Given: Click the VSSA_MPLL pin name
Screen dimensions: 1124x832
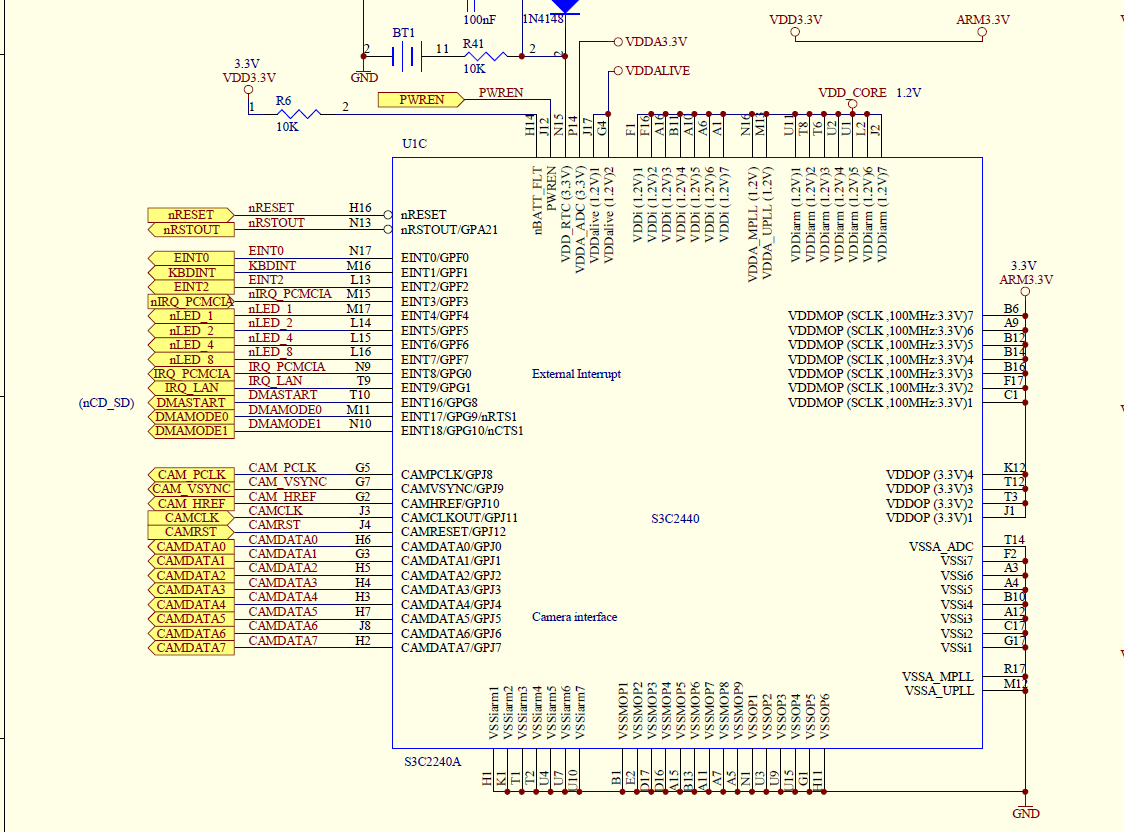Looking at the screenshot, I should point(938,676).
